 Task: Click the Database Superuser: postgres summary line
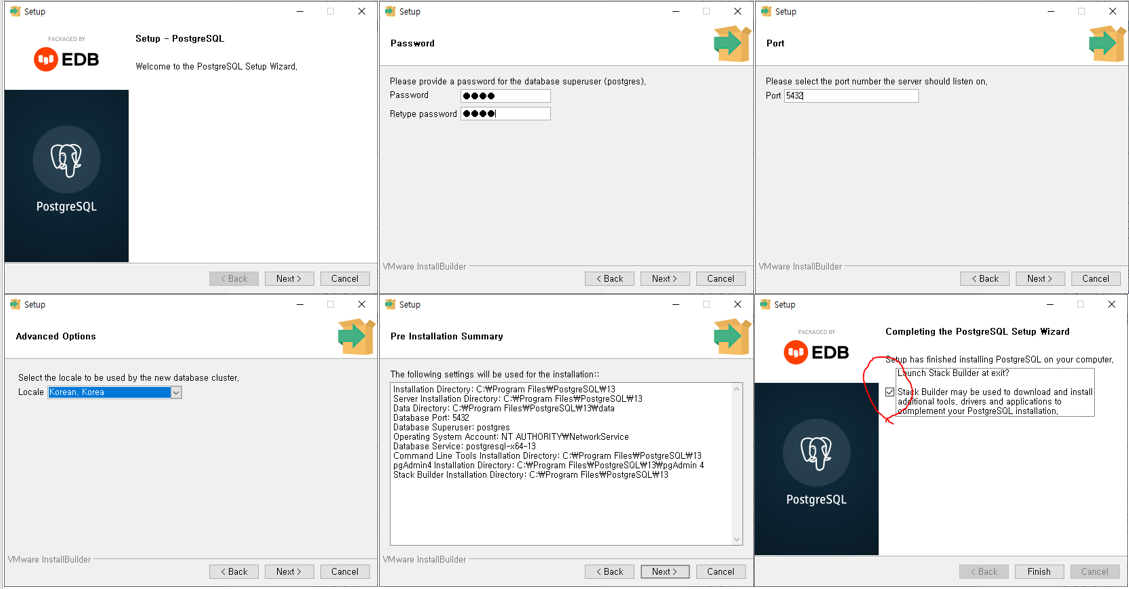coord(451,427)
